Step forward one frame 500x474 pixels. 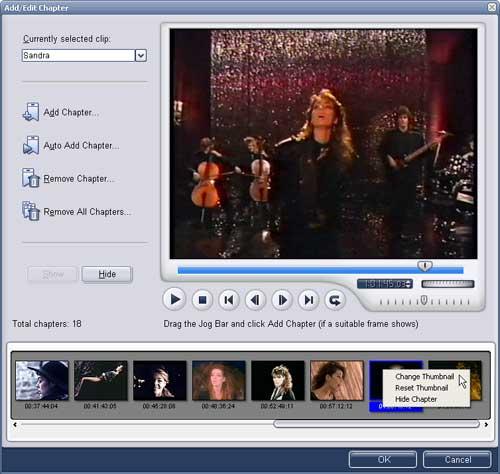point(282,300)
